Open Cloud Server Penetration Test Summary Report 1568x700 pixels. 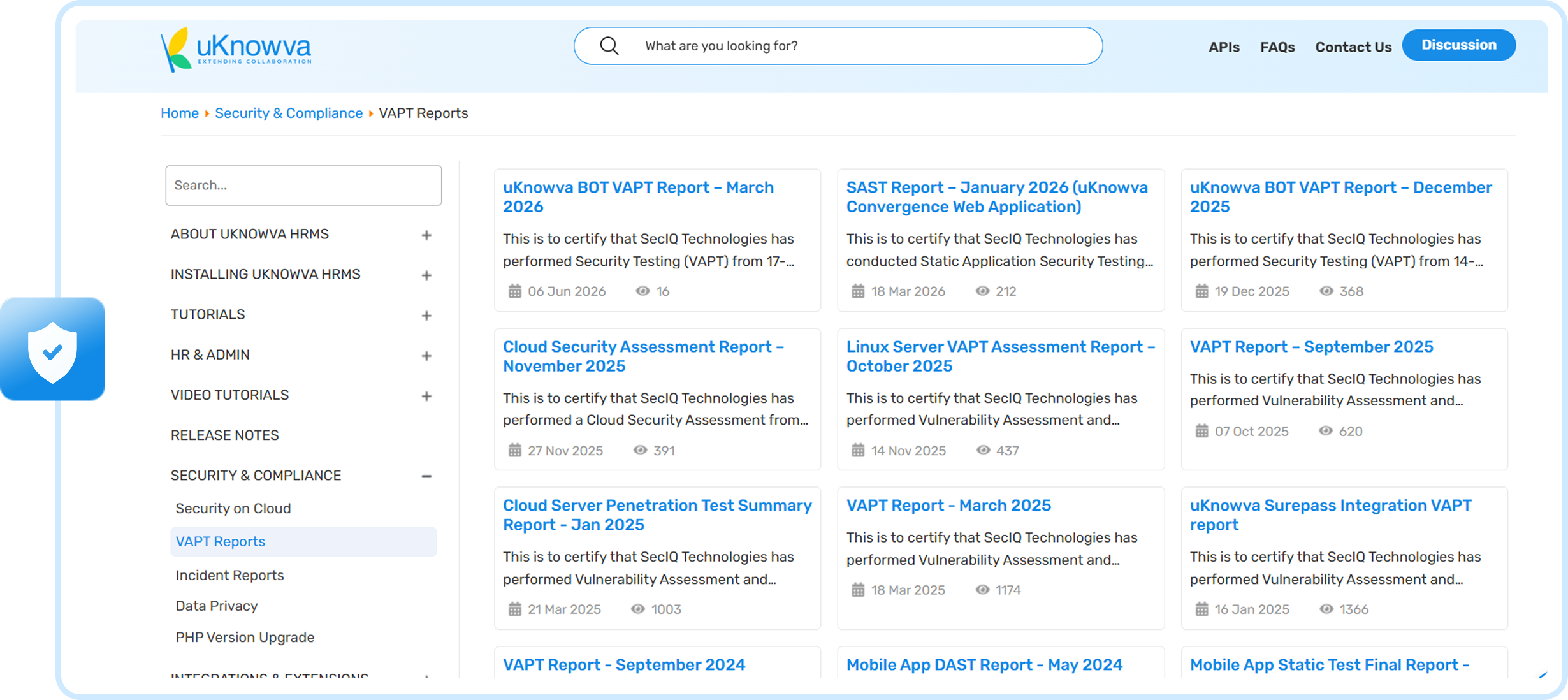(657, 515)
